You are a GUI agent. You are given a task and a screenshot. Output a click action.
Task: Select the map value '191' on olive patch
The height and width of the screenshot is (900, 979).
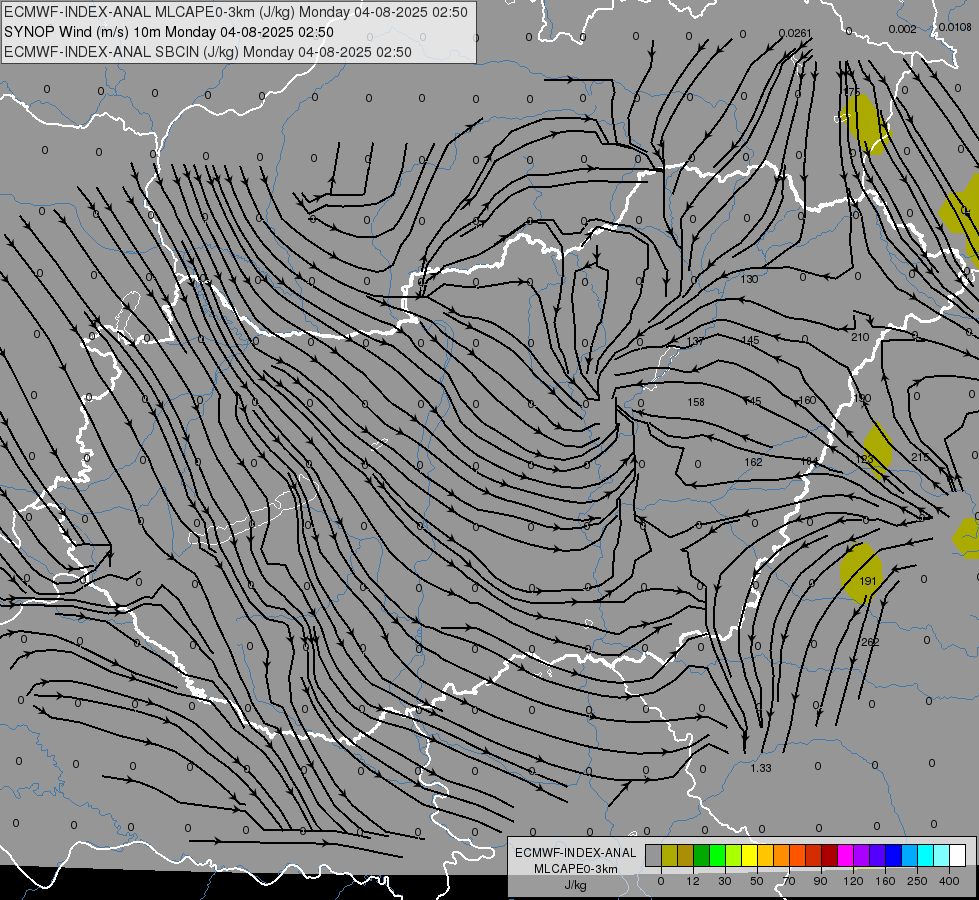[x=868, y=581]
